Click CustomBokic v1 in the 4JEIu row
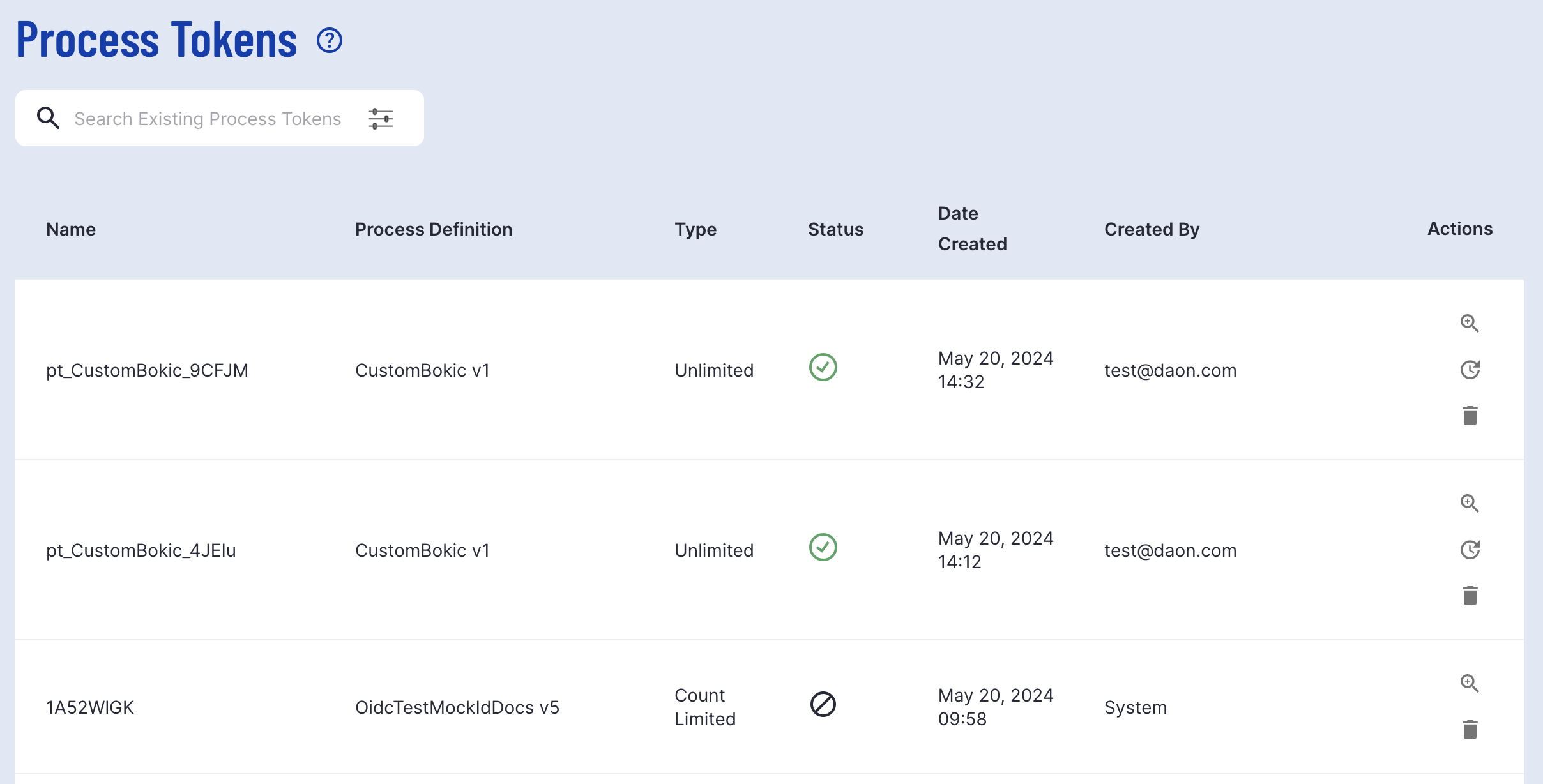Viewport: 1543px width, 784px height. (x=422, y=550)
